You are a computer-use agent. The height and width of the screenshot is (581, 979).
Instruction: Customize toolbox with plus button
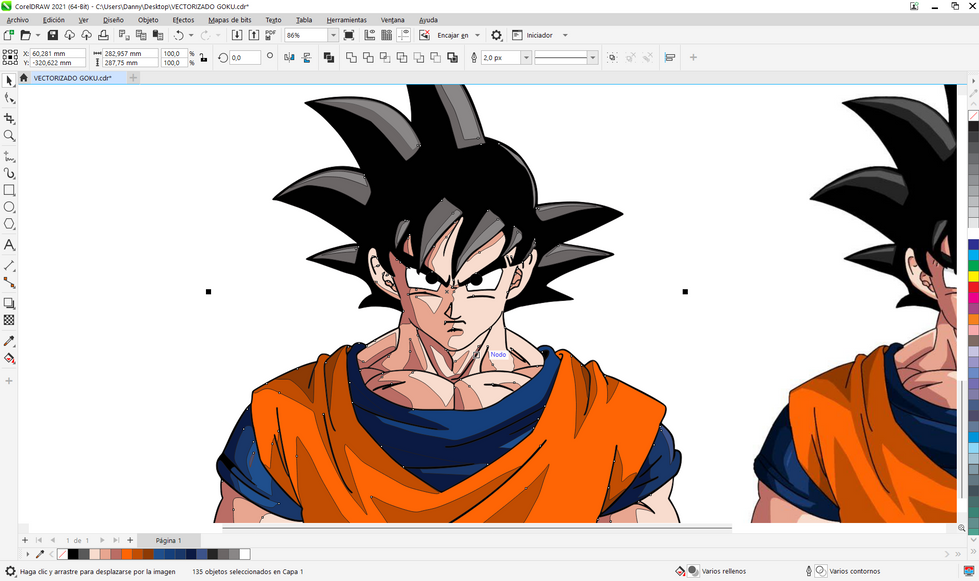click(x=9, y=381)
